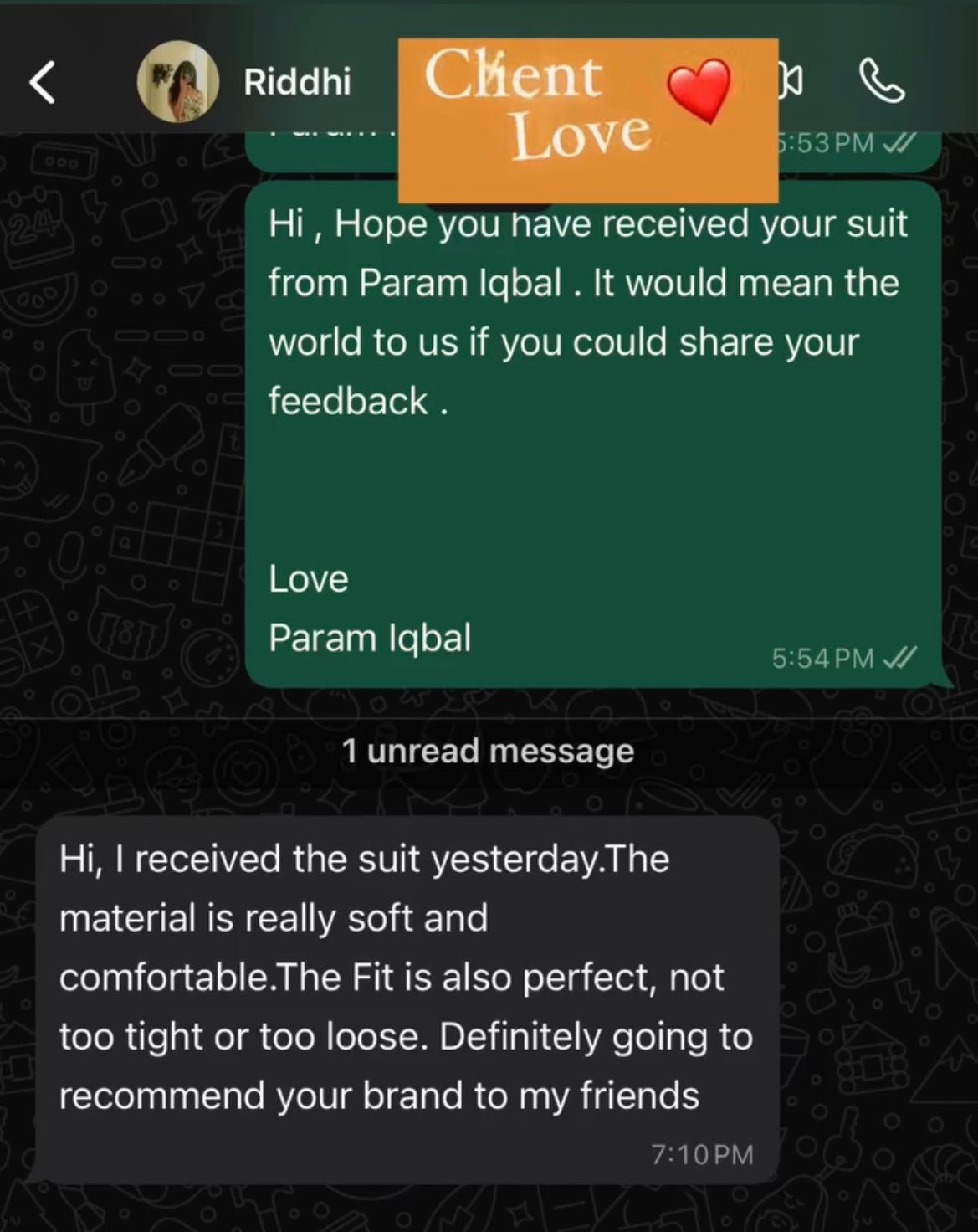The width and height of the screenshot is (978, 1232).
Task: Click the red heart emoji
Action: click(x=699, y=89)
